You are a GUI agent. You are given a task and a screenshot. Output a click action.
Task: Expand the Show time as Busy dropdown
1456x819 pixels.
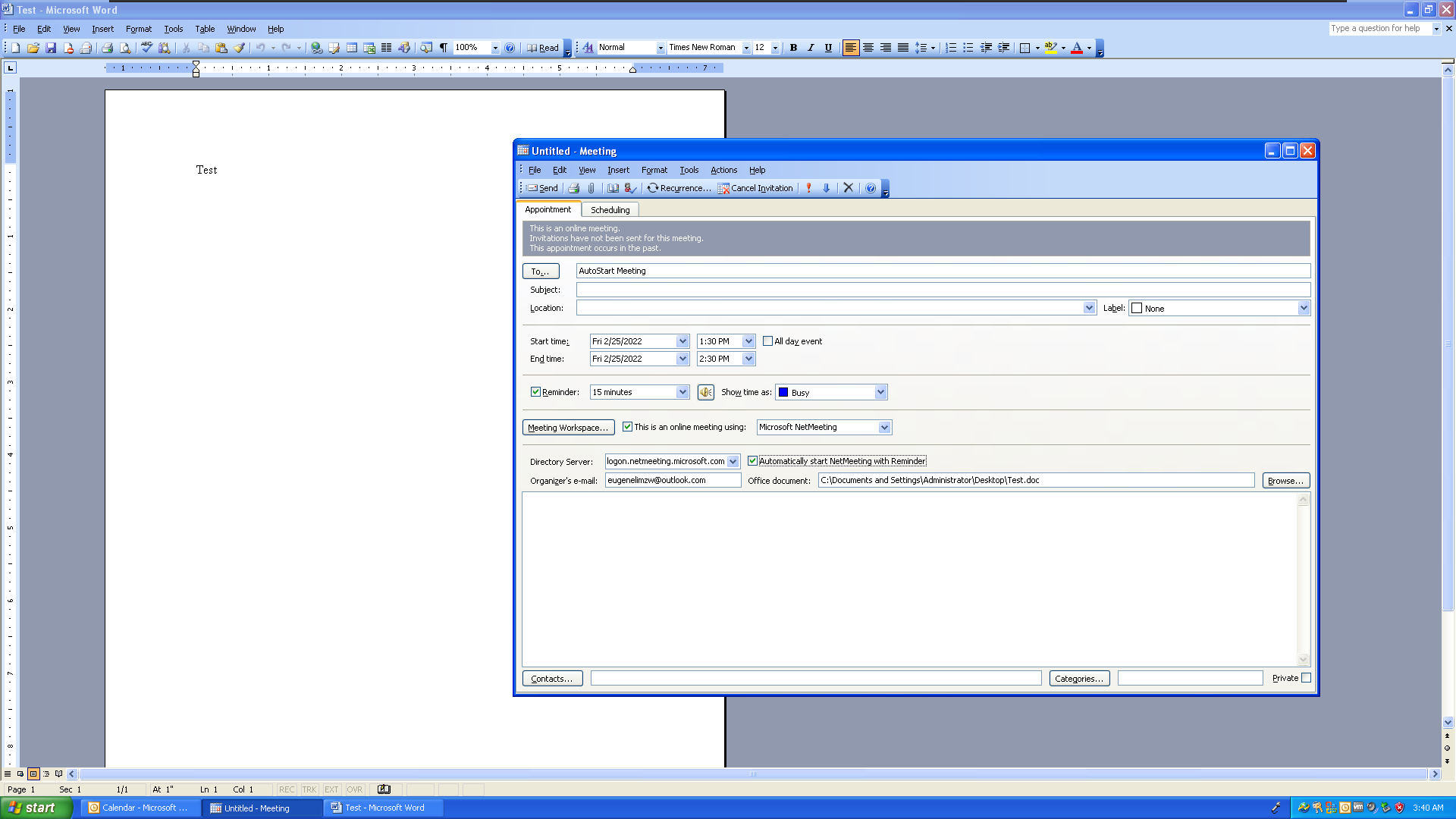[x=879, y=392]
